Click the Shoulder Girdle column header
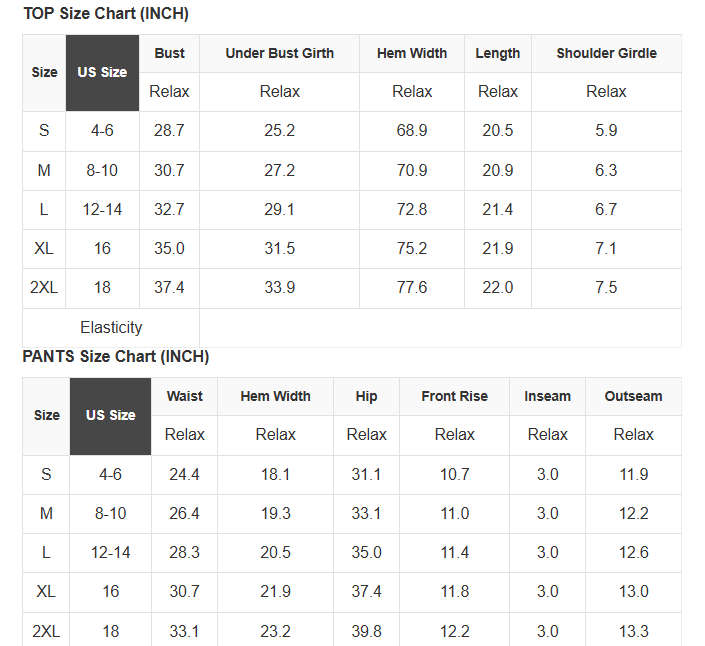Image resolution: width=705 pixels, height=646 pixels. pyautogui.click(x=606, y=53)
